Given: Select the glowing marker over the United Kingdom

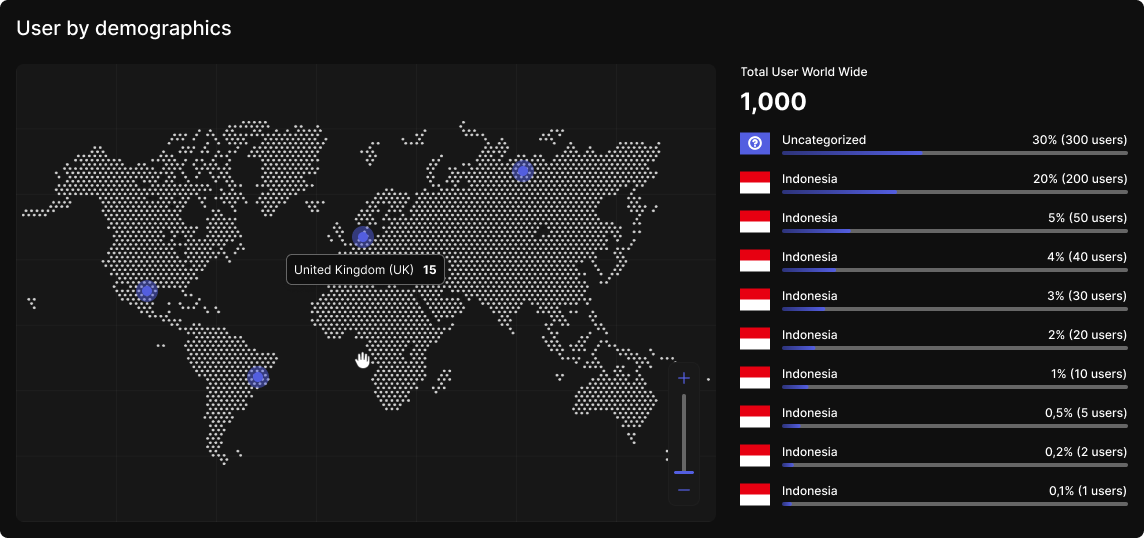Looking at the screenshot, I should [362, 237].
